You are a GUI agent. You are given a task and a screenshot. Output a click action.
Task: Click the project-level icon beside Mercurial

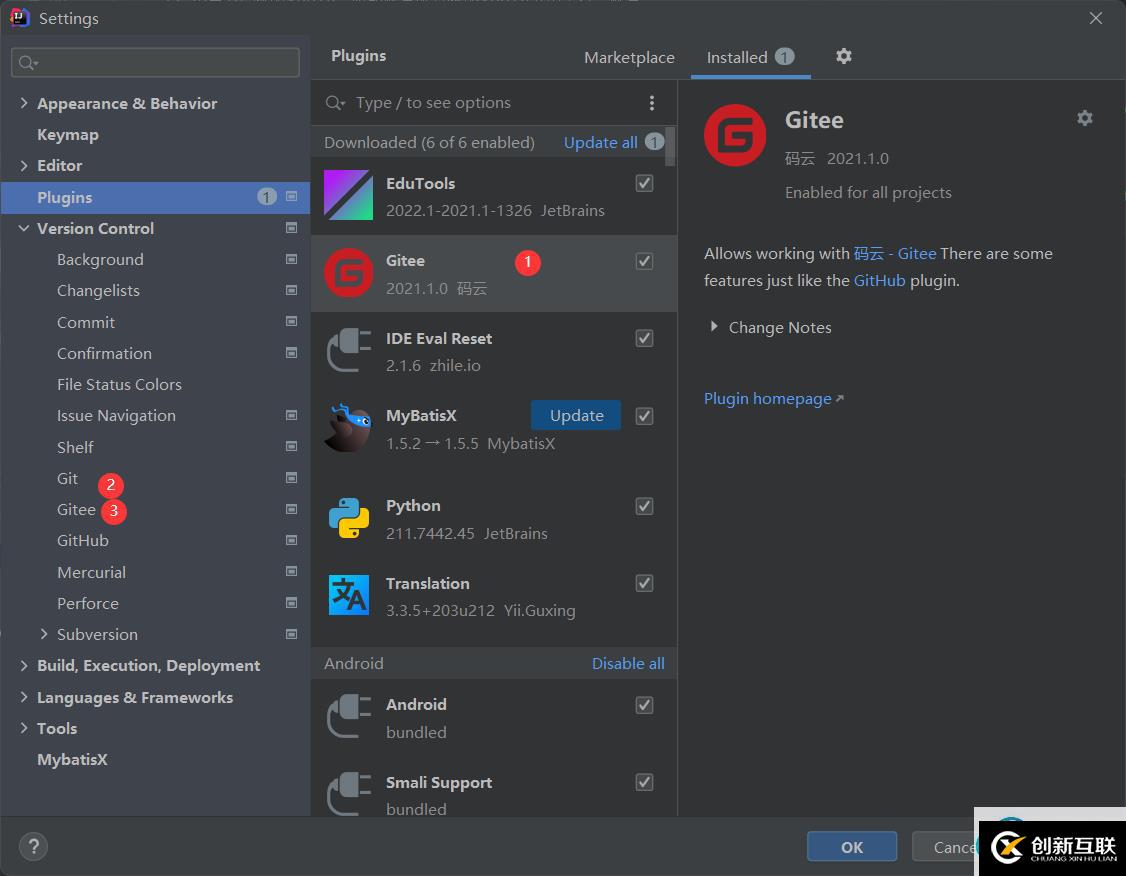tap(292, 571)
